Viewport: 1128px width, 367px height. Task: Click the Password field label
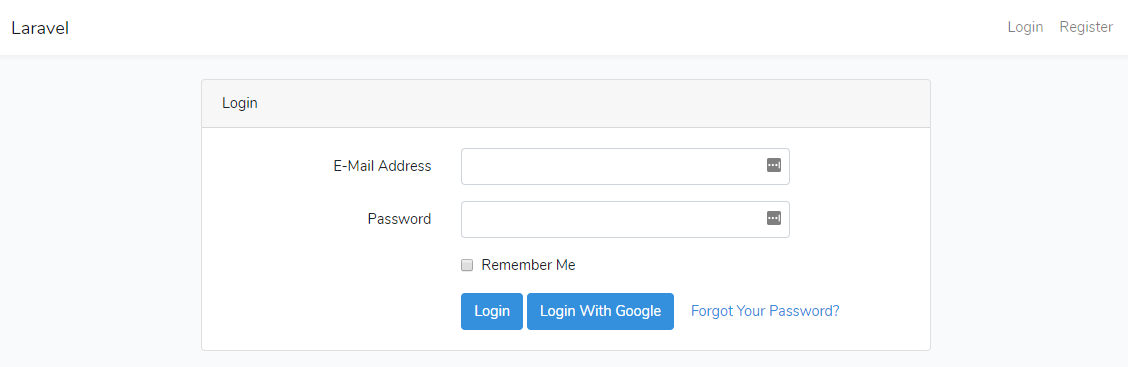click(399, 219)
